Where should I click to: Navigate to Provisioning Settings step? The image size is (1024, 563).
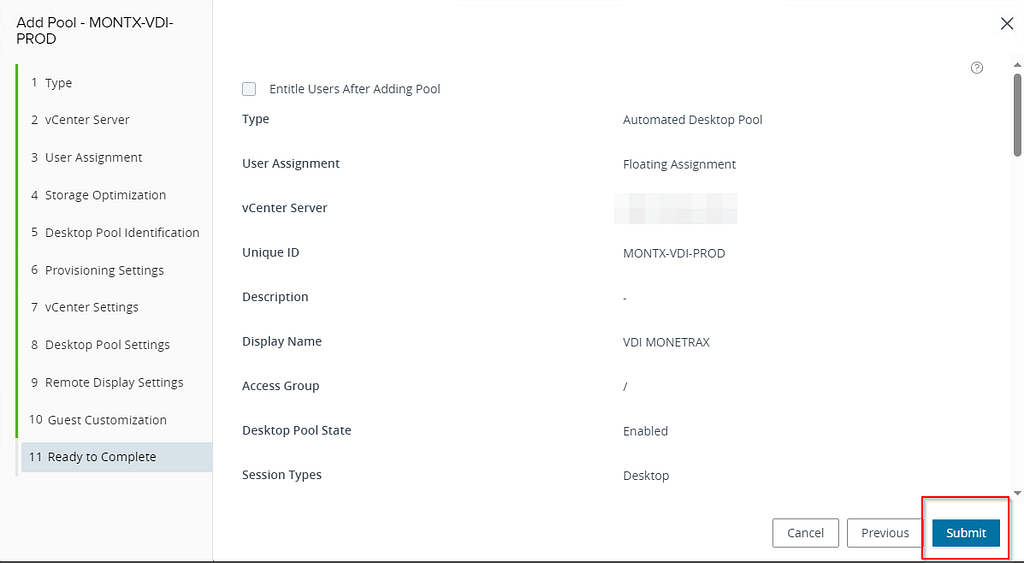(104, 270)
